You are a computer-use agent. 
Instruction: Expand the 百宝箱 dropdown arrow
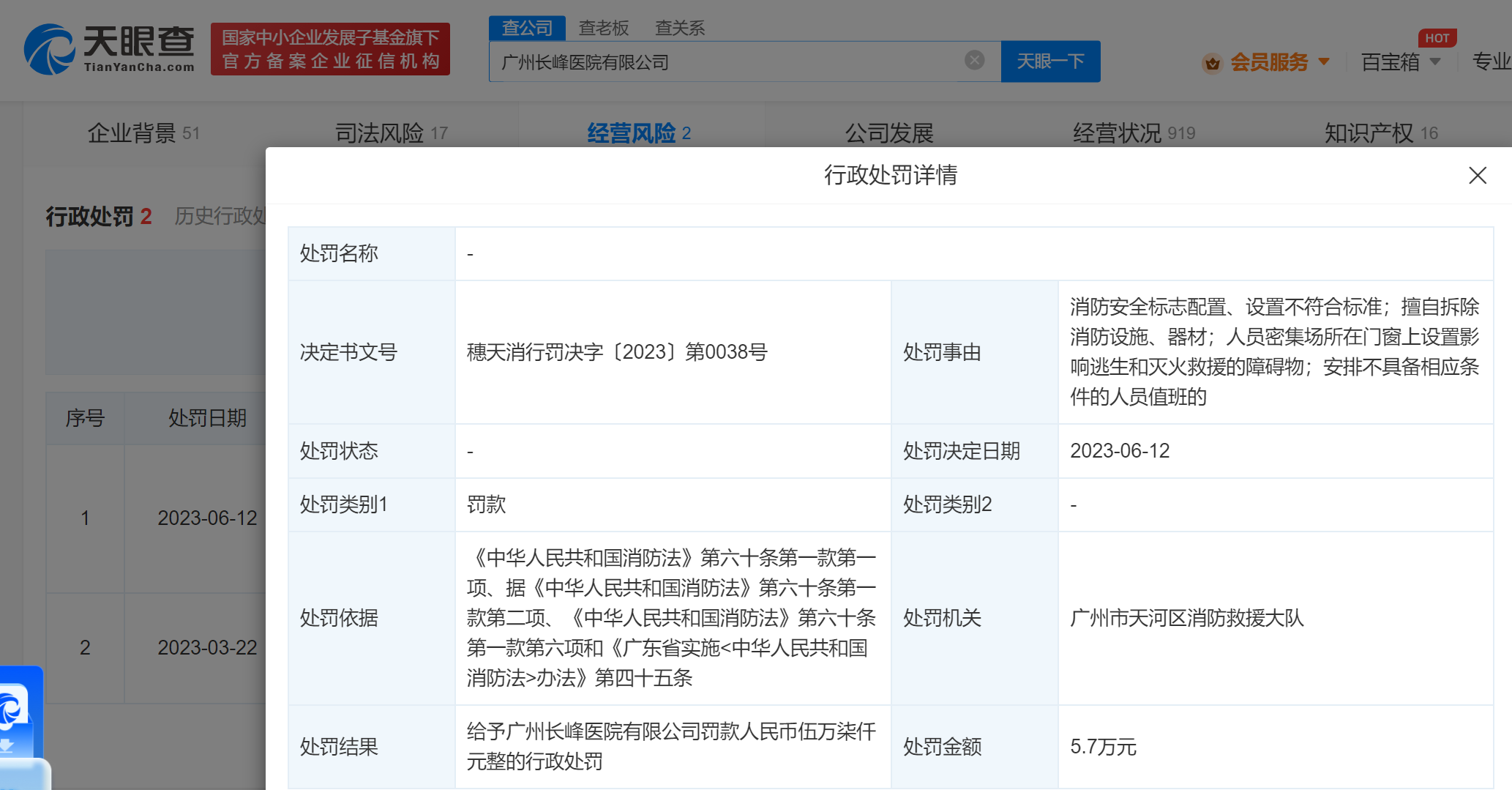pos(1435,62)
